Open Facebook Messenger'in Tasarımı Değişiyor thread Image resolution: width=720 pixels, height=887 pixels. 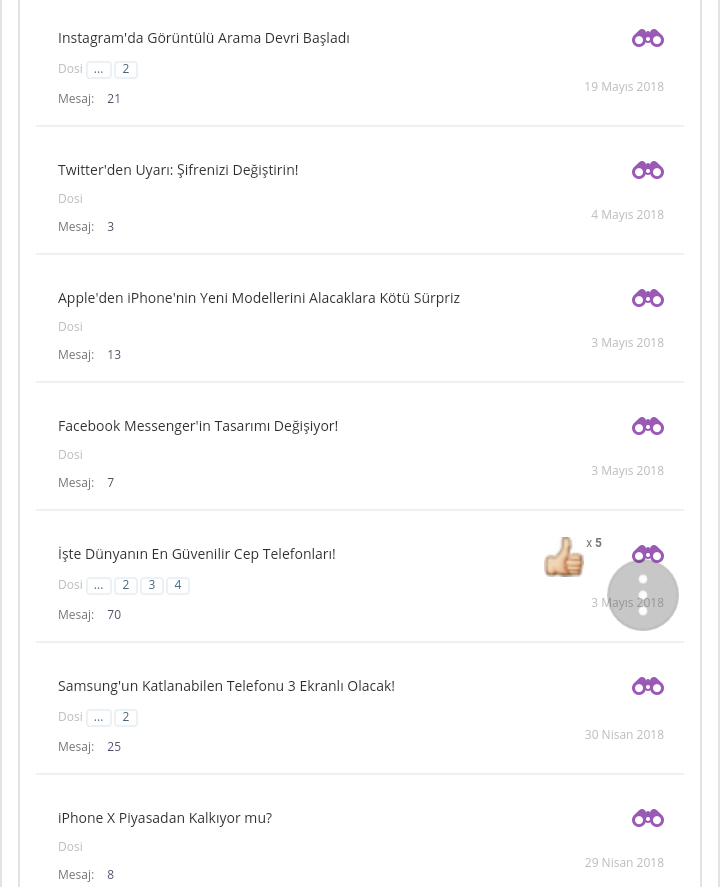coord(198,426)
